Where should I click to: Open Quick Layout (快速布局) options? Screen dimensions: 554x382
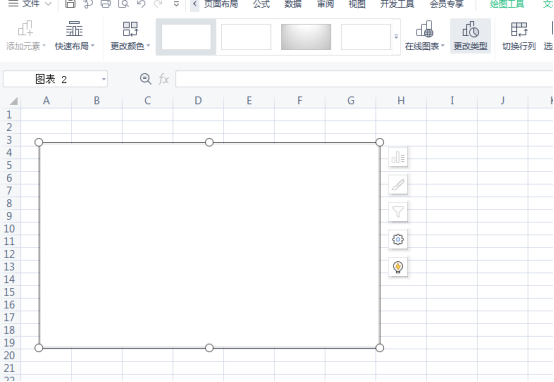coord(75,36)
